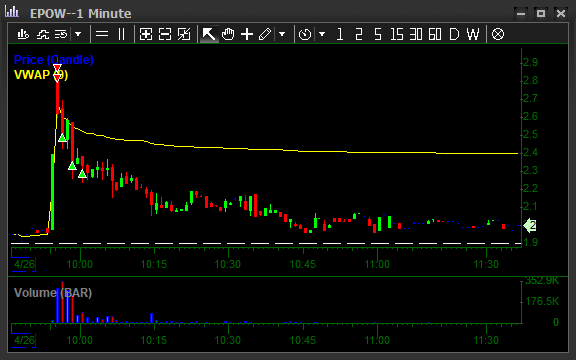Click the 352.9K volume axis label
576x360 pixels.
coord(542,281)
